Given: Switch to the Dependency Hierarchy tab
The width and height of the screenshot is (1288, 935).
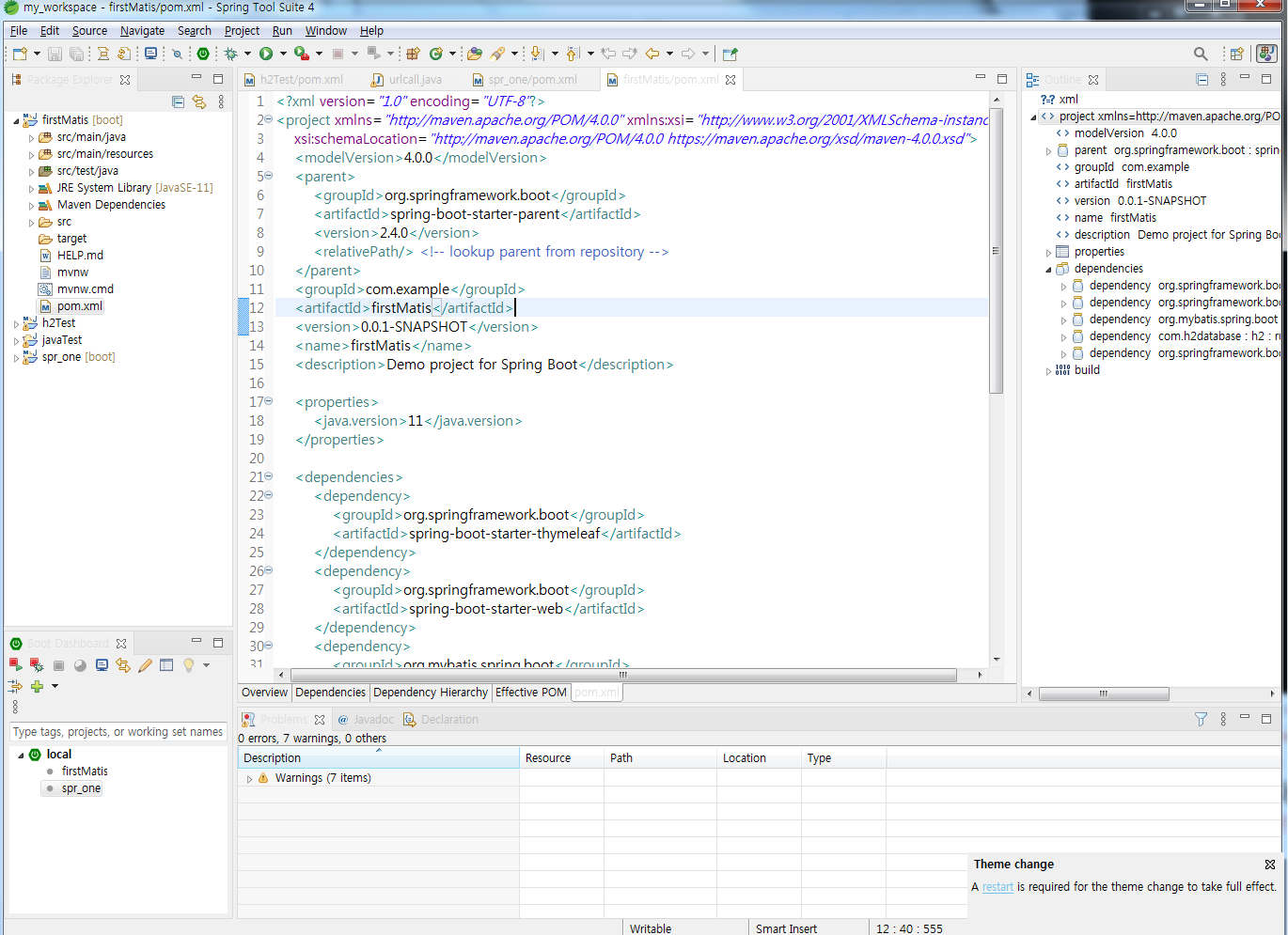Looking at the screenshot, I should pos(431,693).
